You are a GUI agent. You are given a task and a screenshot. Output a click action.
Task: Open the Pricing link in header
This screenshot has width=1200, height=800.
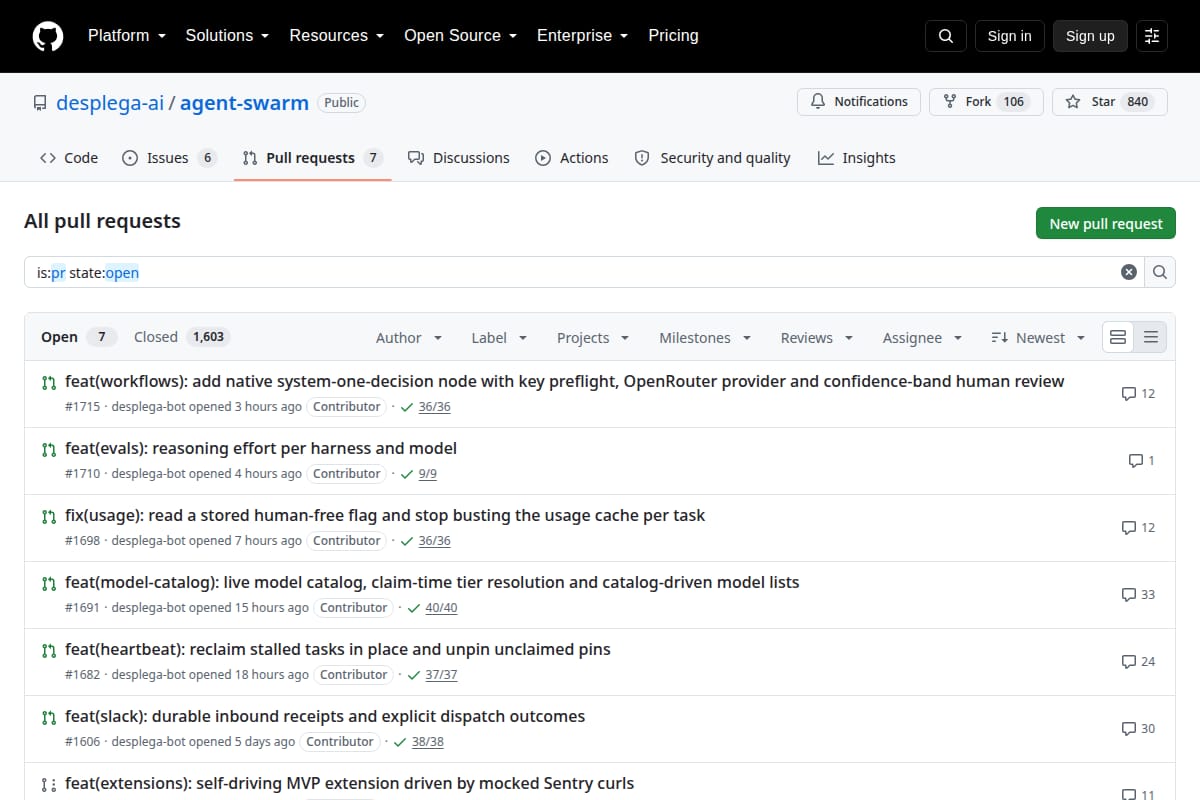674,36
